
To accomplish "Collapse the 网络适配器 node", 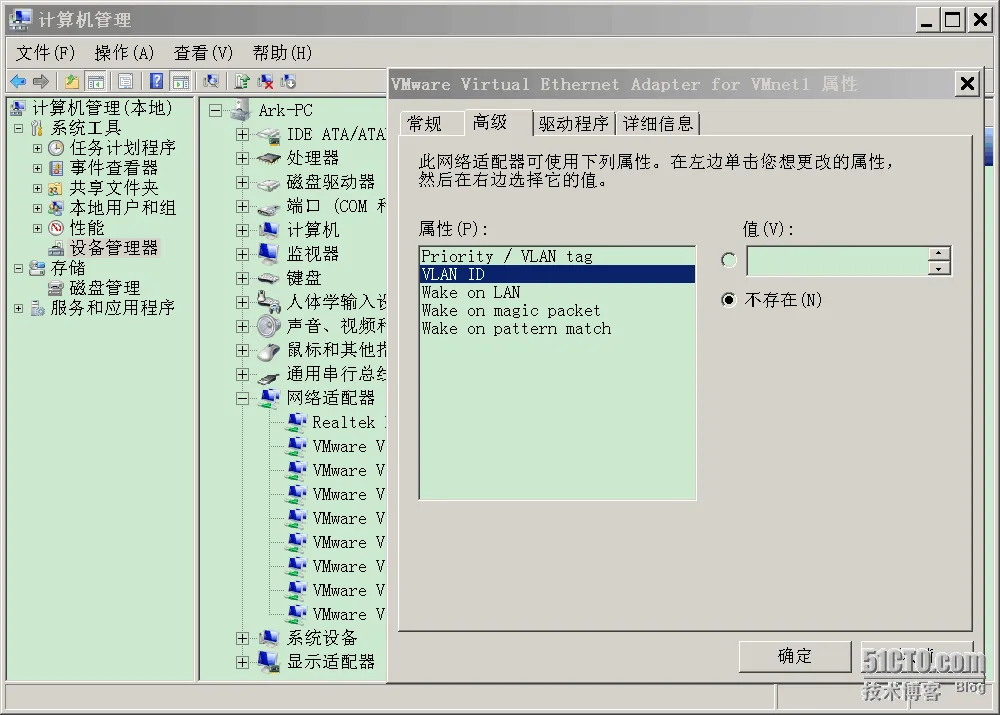I will tap(242, 399).
